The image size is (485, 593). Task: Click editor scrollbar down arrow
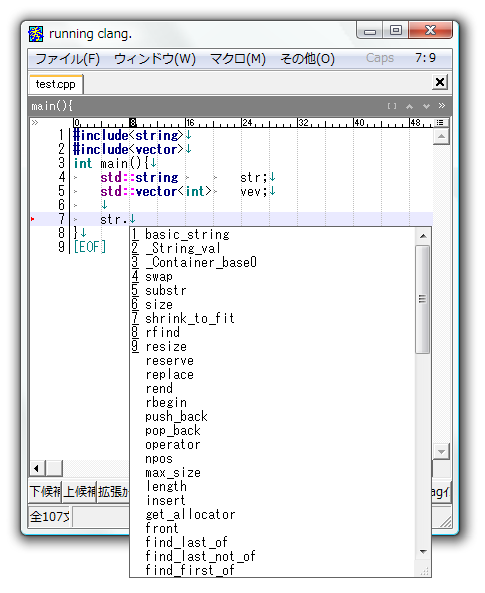point(441,451)
